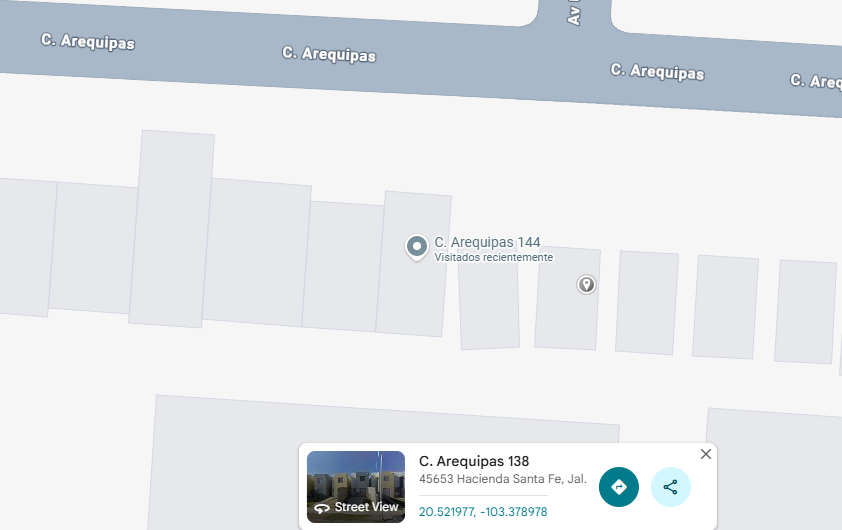Click the C. Arequipas 138 card title
Viewport: 842px width, 530px height.
(x=474, y=461)
